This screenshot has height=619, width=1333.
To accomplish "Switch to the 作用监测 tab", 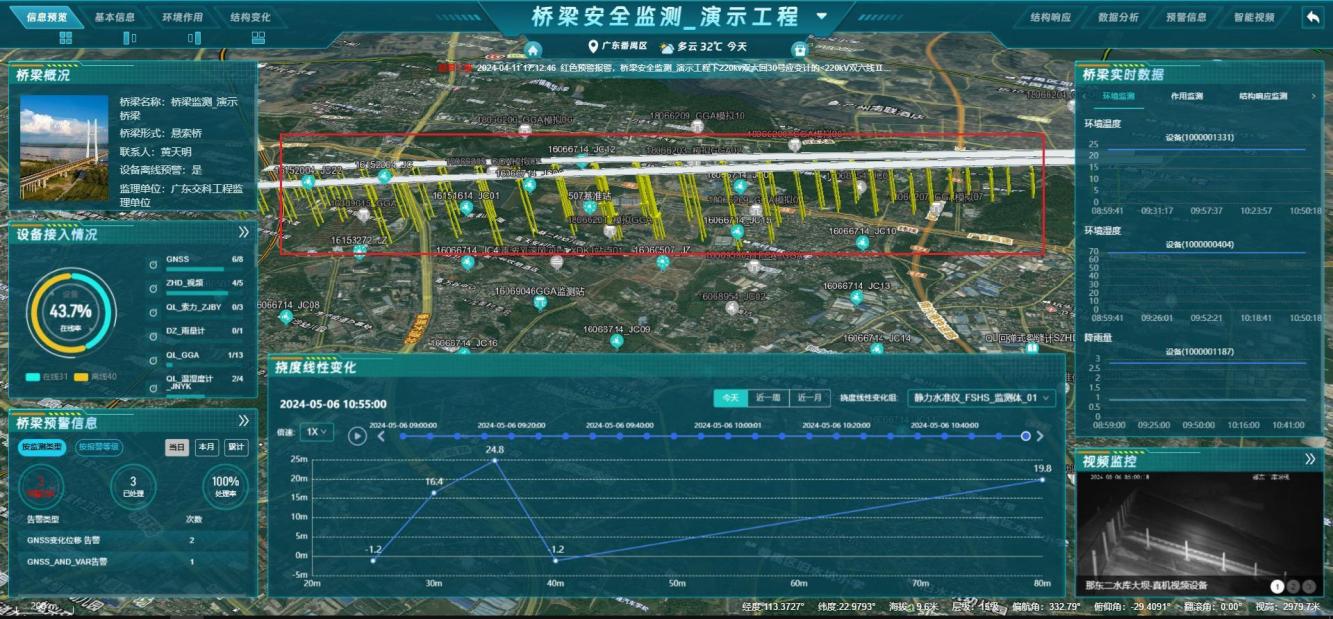I will [1187, 96].
